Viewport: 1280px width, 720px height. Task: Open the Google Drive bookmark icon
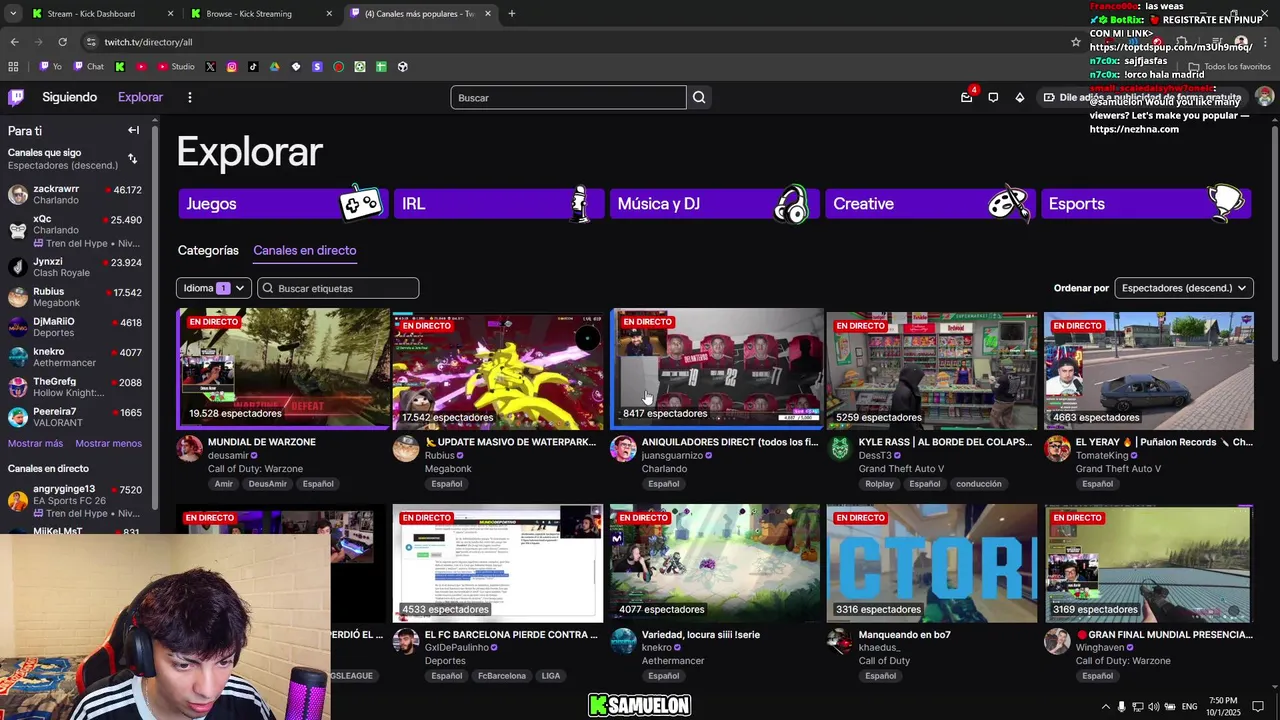[274, 67]
